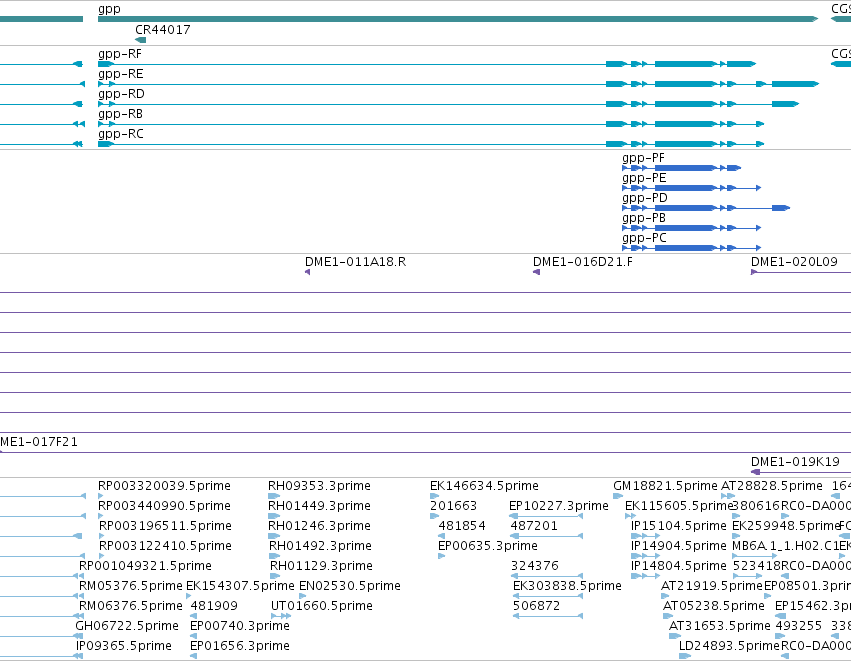Open EST GM18821.5prime
Screen dimensions: 851x661
pyautogui.click(x=665, y=486)
